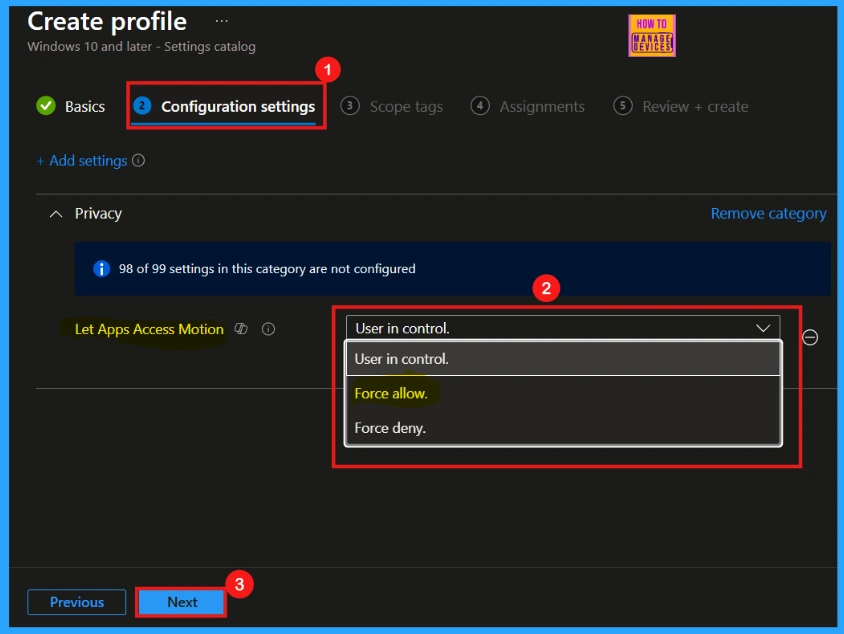Open info tooltip for Let Apps Access Motion
Screen dimensions: 844x634
tap(268, 329)
